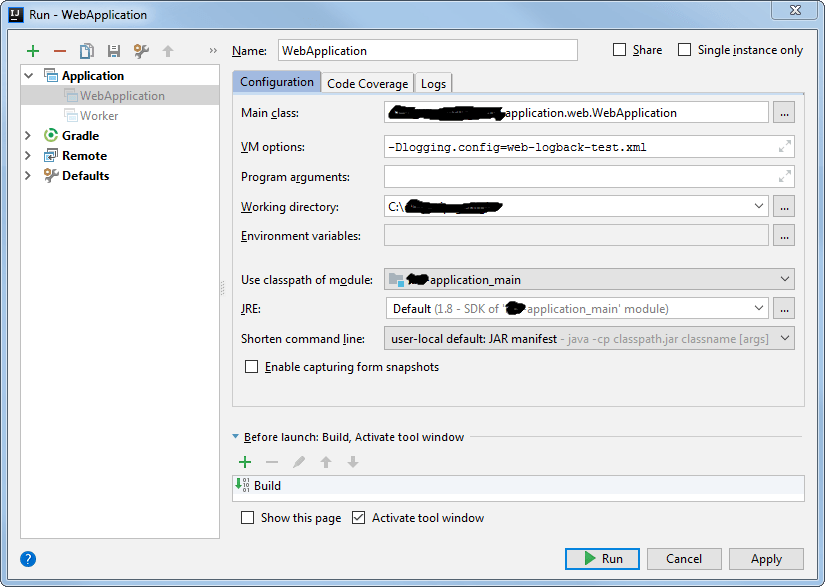Click the Main class text field
Image resolution: width=825 pixels, height=587 pixels.
[x=576, y=113]
